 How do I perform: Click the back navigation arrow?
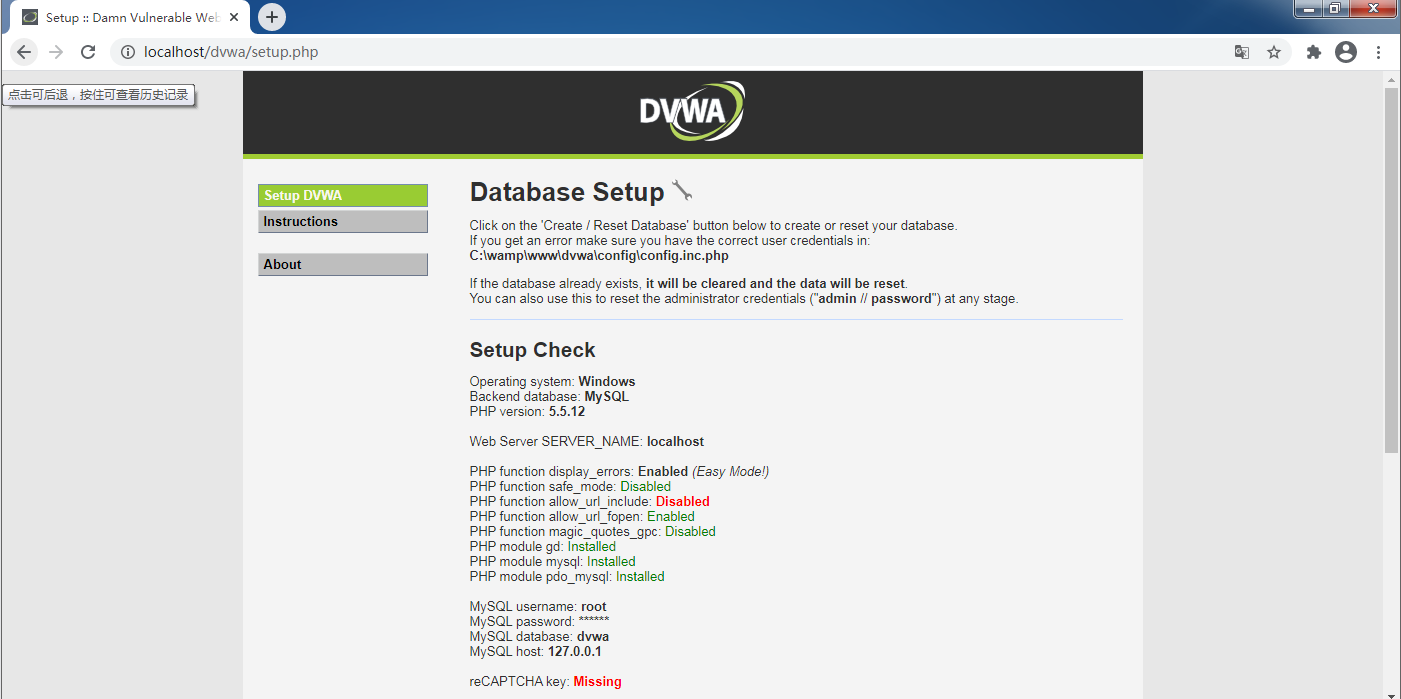tap(23, 51)
